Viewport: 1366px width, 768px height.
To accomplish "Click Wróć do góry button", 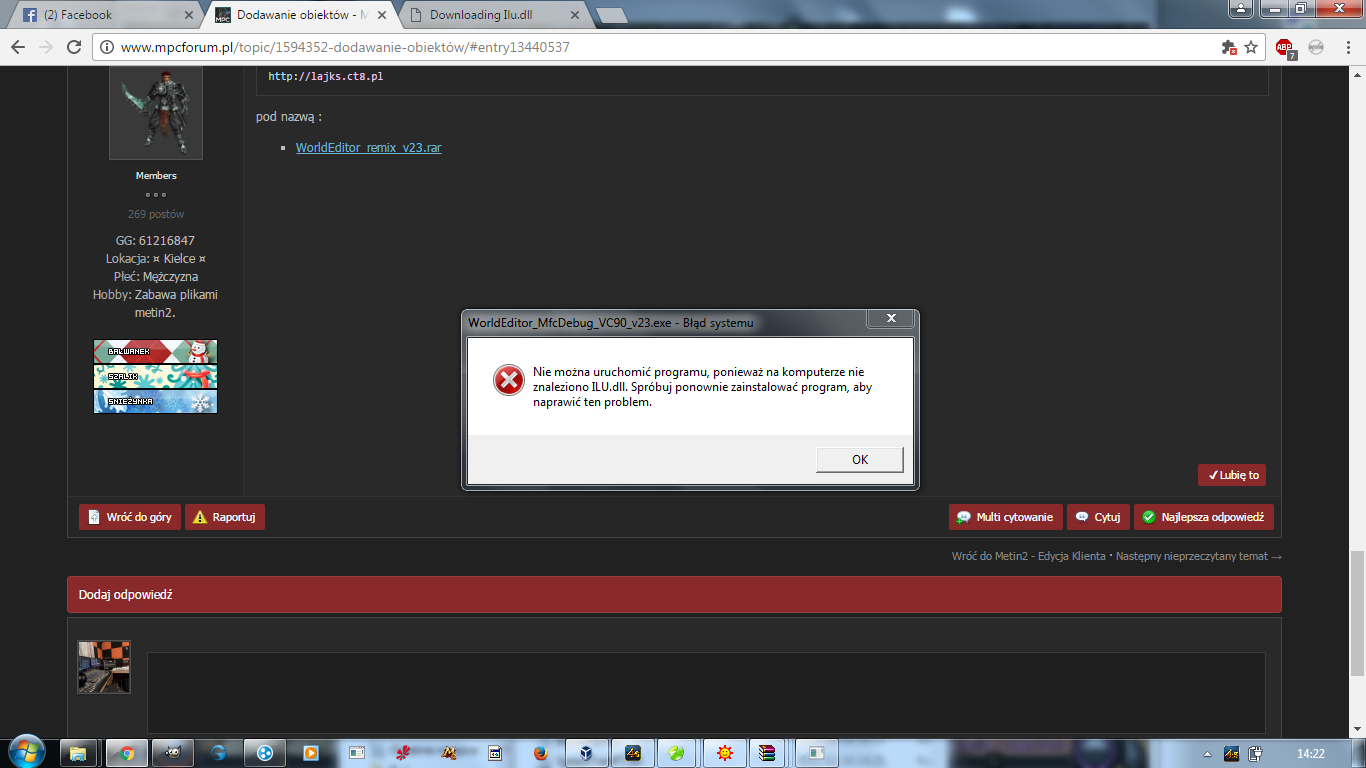I will tap(130, 517).
